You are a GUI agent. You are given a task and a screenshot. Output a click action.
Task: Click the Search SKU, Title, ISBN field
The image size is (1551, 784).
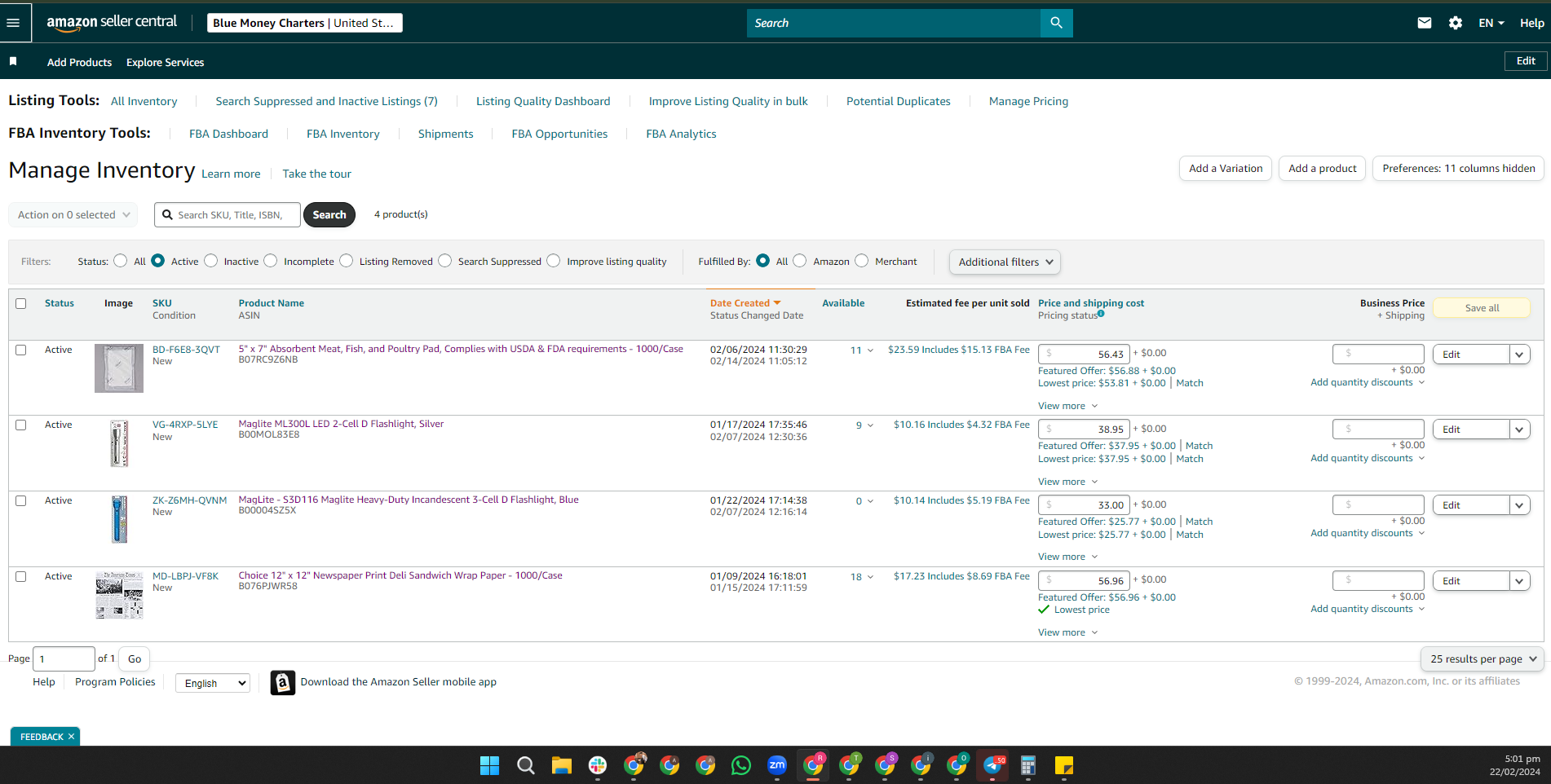coord(228,215)
